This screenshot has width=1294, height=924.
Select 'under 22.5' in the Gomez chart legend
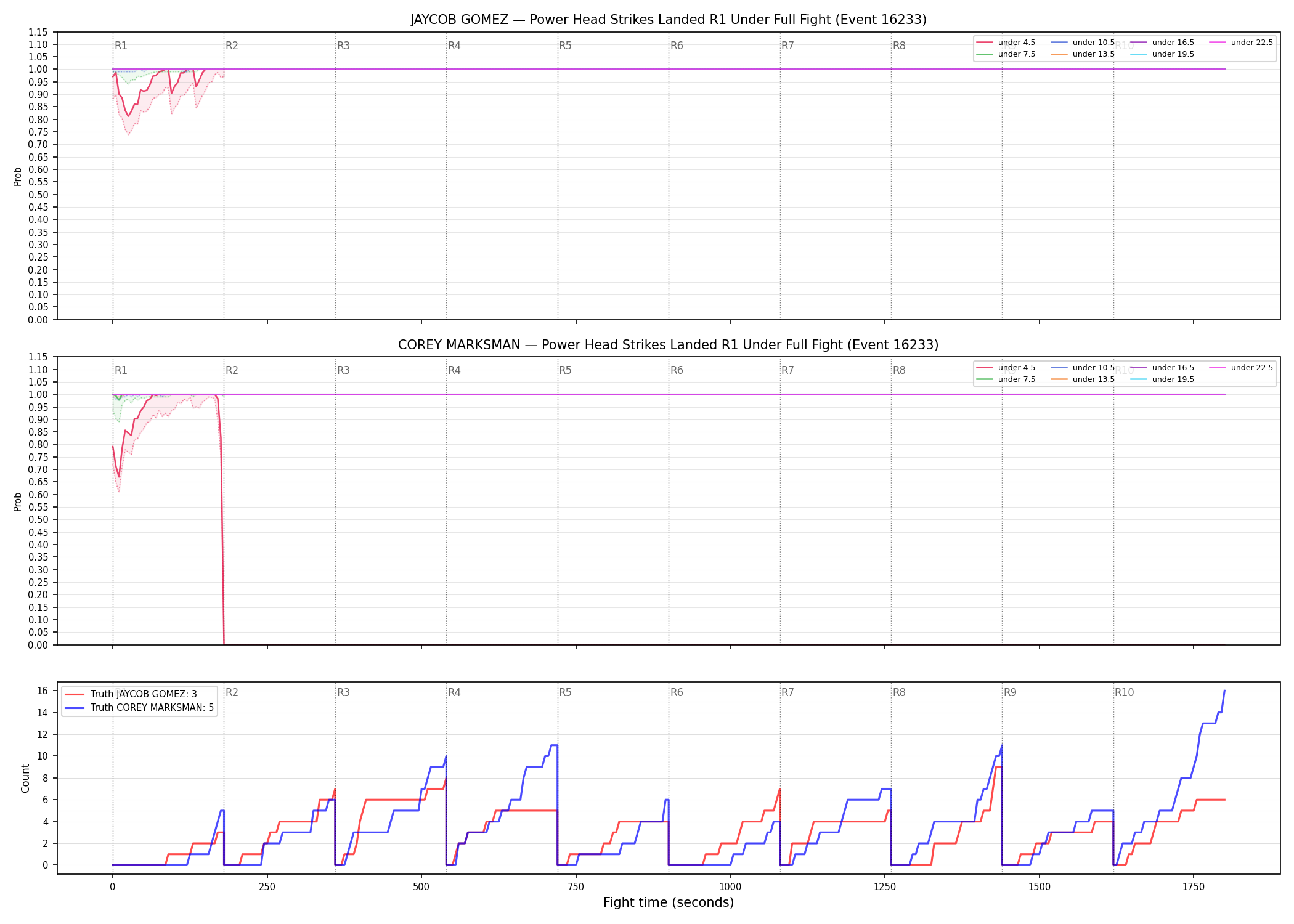pyautogui.click(x=1242, y=43)
